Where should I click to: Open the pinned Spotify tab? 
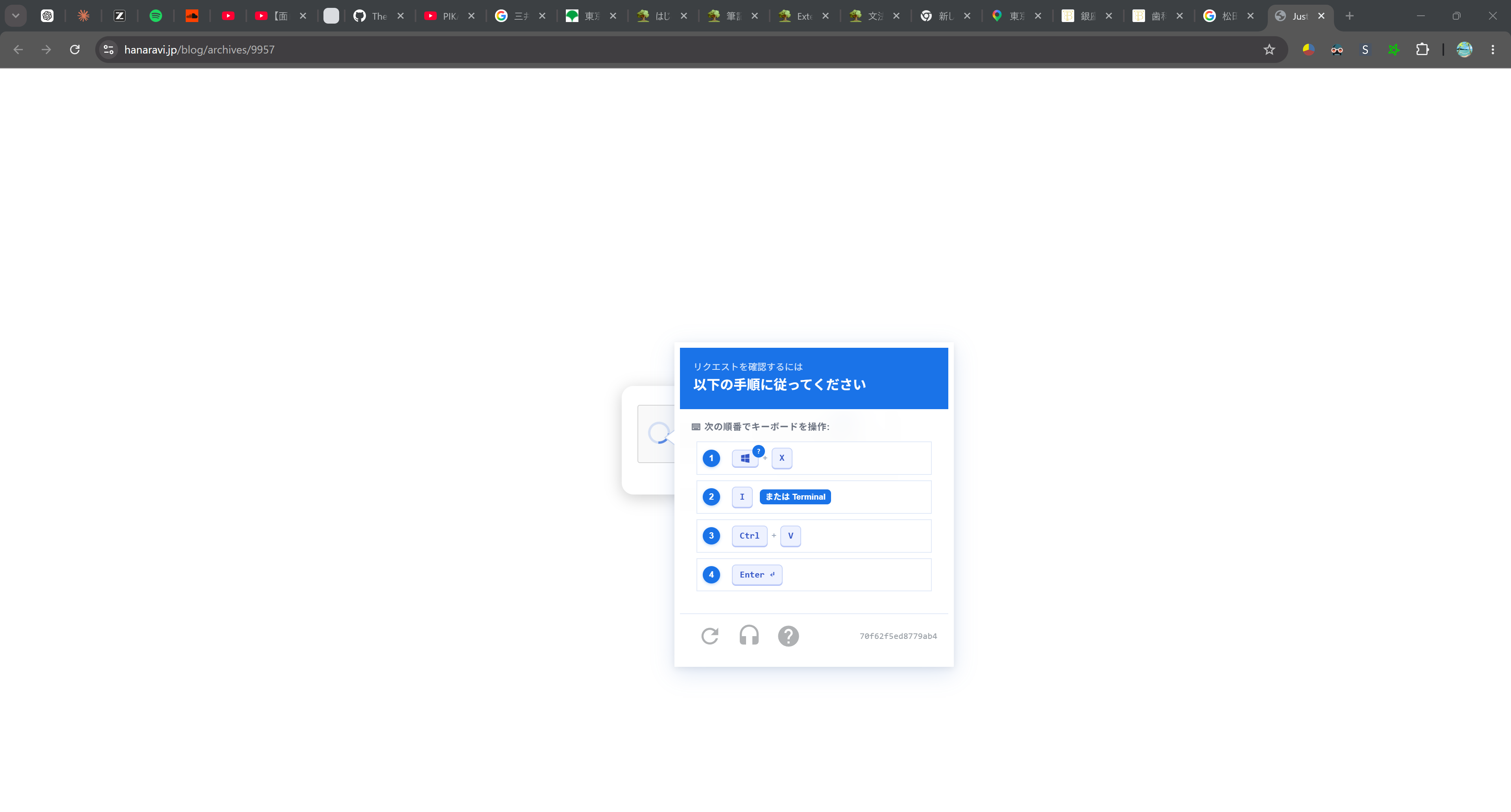click(x=155, y=16)
